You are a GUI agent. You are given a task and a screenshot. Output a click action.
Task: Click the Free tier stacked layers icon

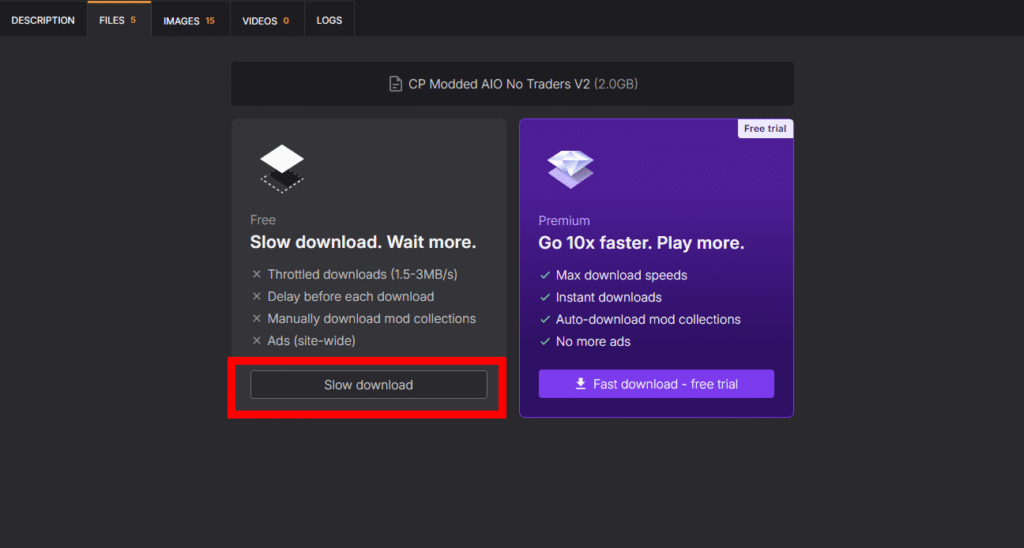point(281,167)
